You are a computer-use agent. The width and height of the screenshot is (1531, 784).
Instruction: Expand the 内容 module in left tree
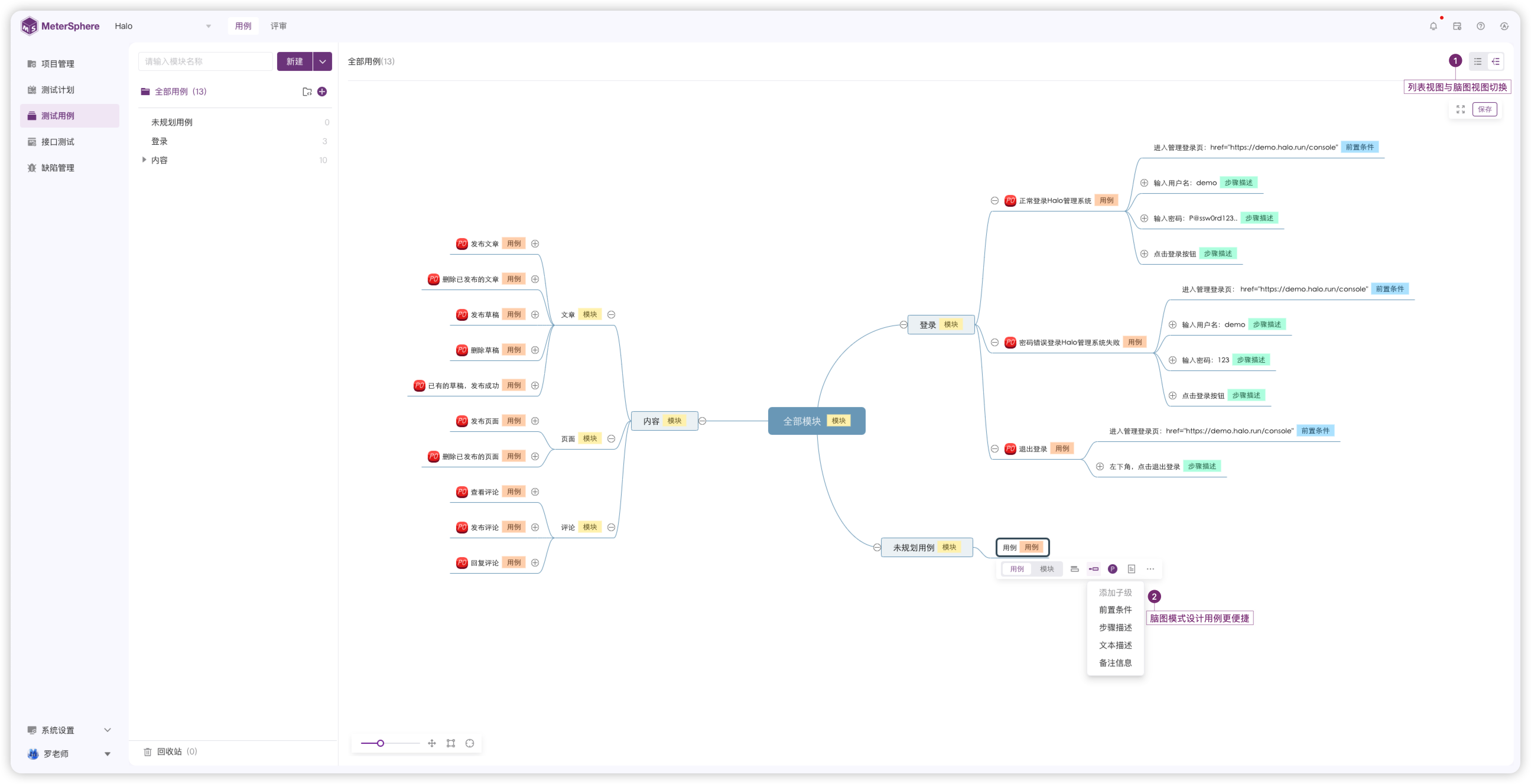click(144, 160)
